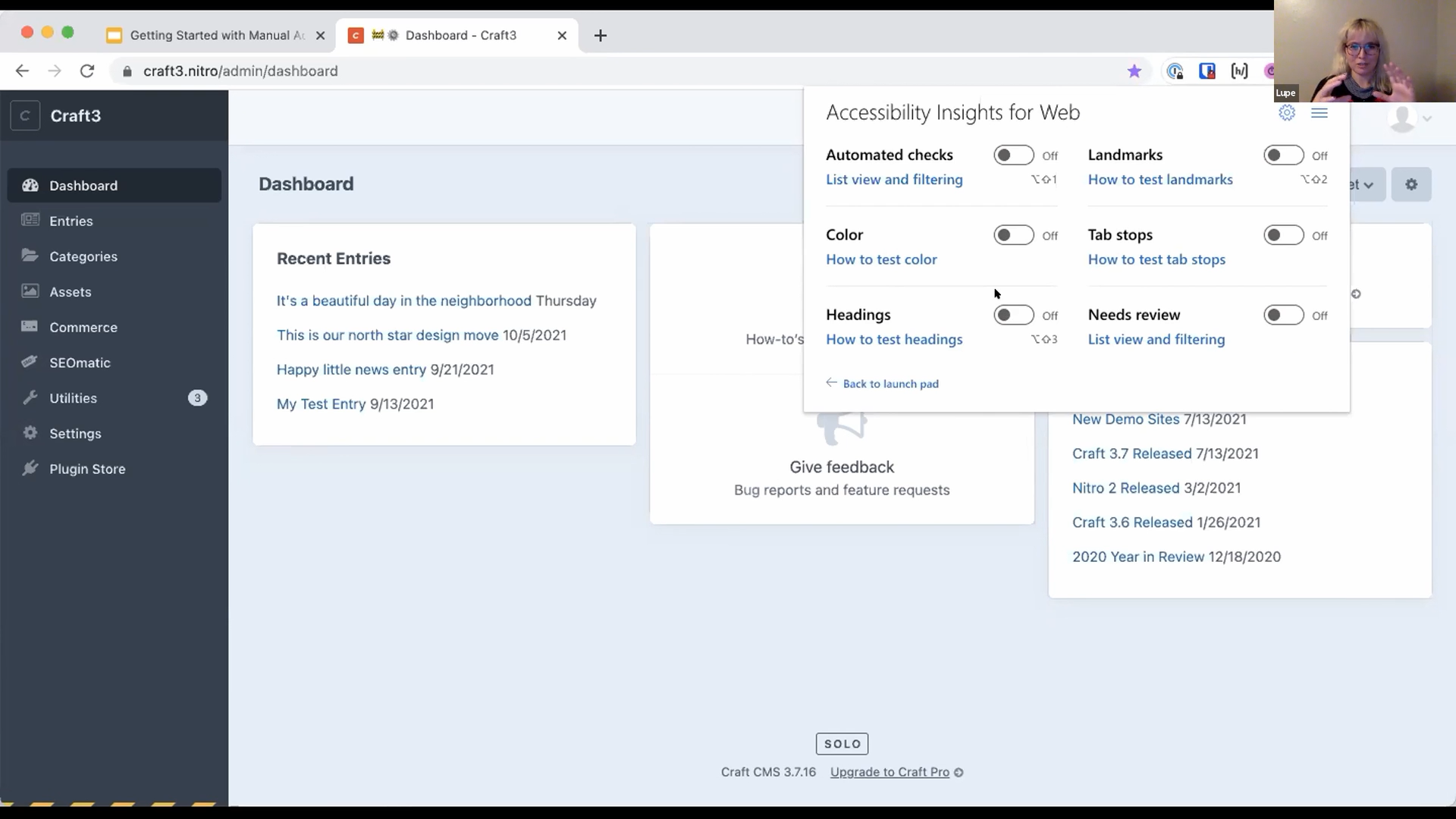
Task: Click the Utilities badge showing 3
Action: 197,398
